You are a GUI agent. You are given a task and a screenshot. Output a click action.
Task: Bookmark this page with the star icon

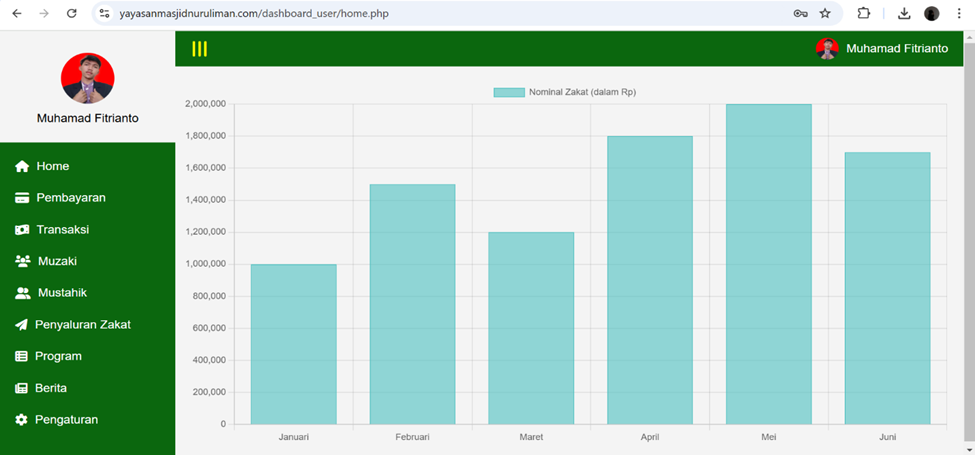(x=825, y=13)
